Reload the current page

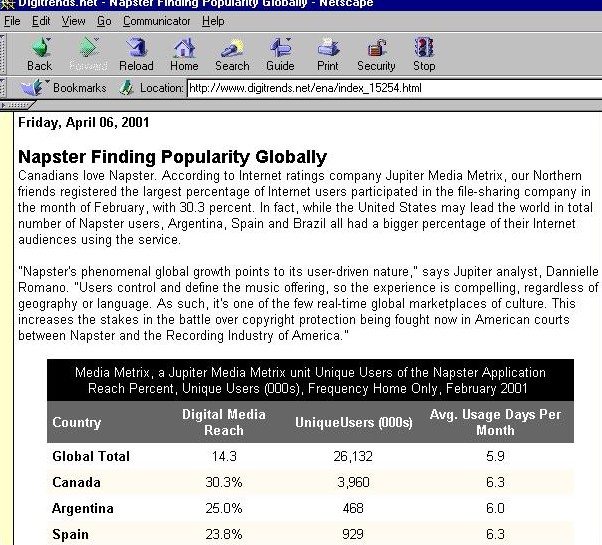tap(136, 54)
